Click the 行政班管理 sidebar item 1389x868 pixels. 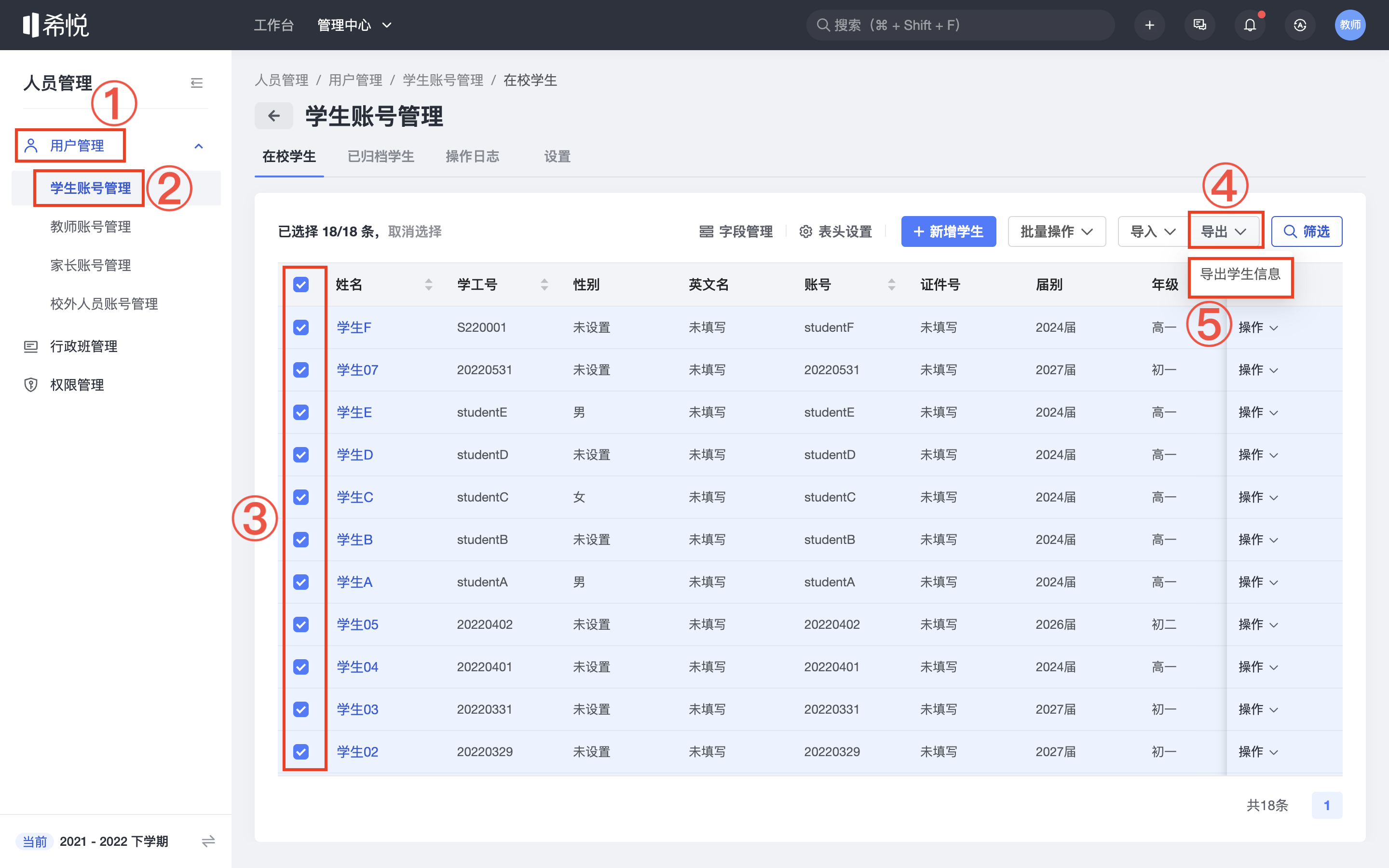pos(83,346)
